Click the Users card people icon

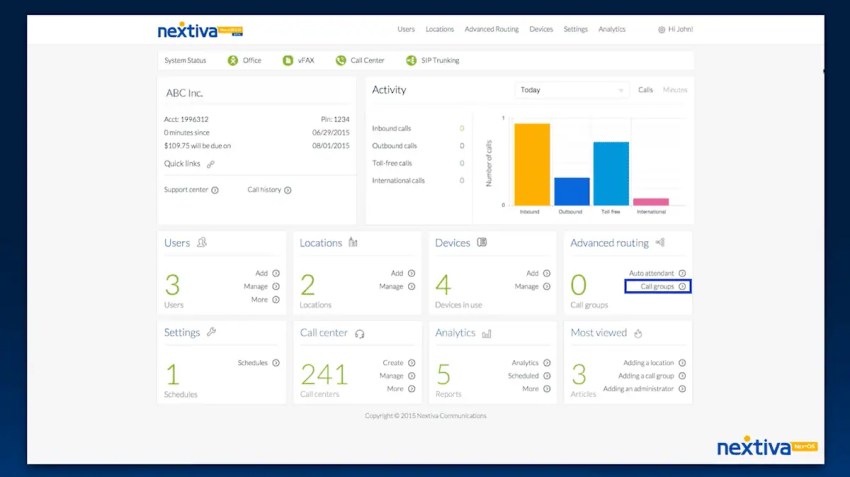pyautogui.click(x=202, y=242)
